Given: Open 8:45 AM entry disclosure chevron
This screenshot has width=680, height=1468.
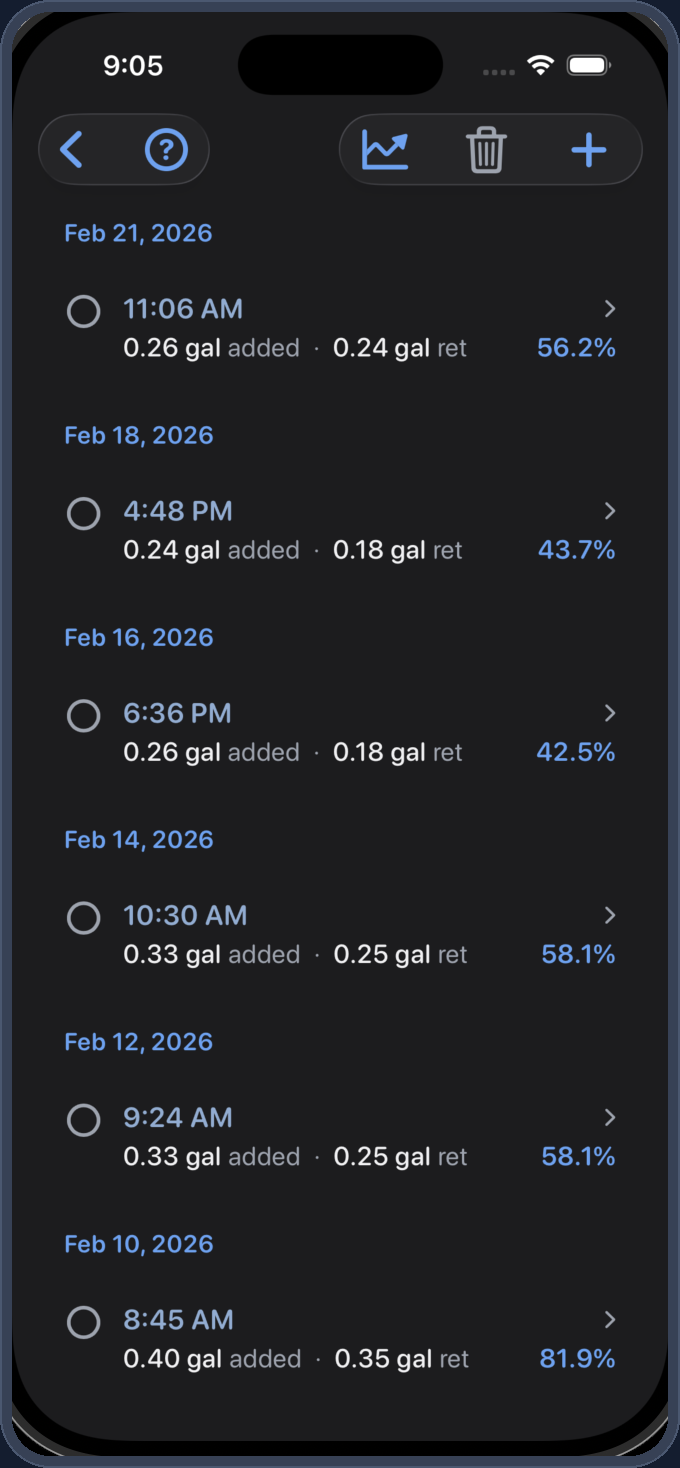Looking at the screenshot, I should pyautogui.click(x=610, y=1320).
